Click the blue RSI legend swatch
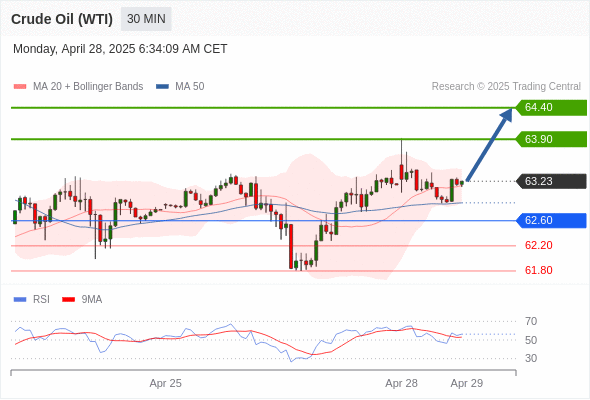This screenshot has height=400, width=590. point(20,300)
